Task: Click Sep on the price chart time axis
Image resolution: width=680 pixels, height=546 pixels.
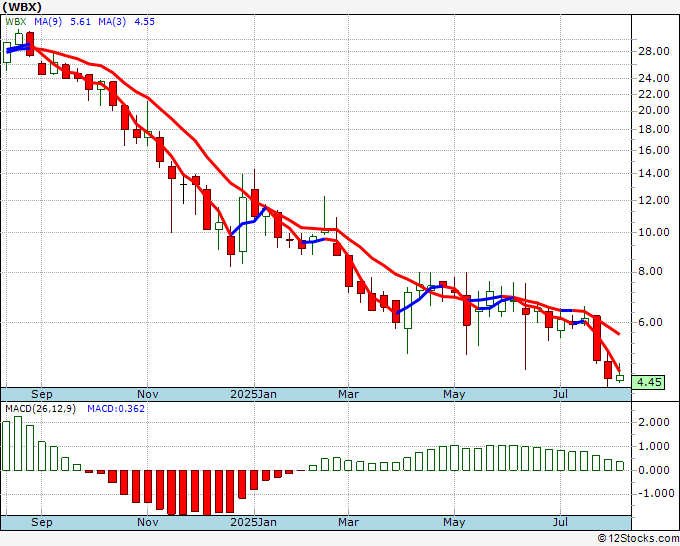Action: coord(42,394)
